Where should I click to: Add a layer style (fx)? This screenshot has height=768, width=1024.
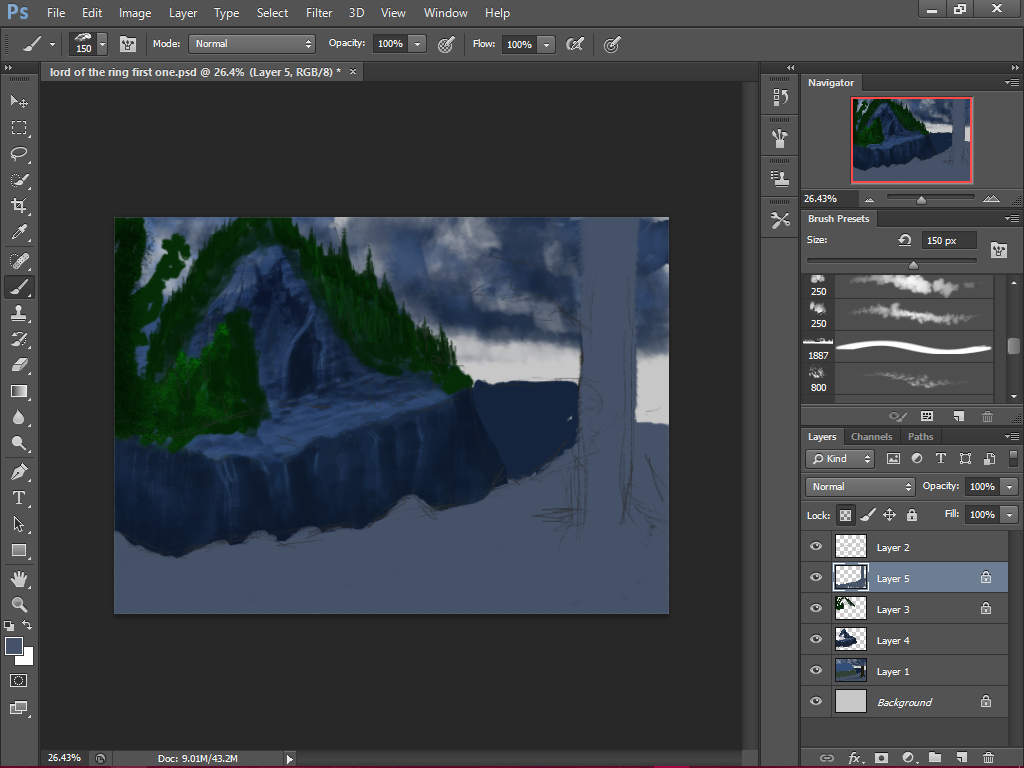[854, 758]
